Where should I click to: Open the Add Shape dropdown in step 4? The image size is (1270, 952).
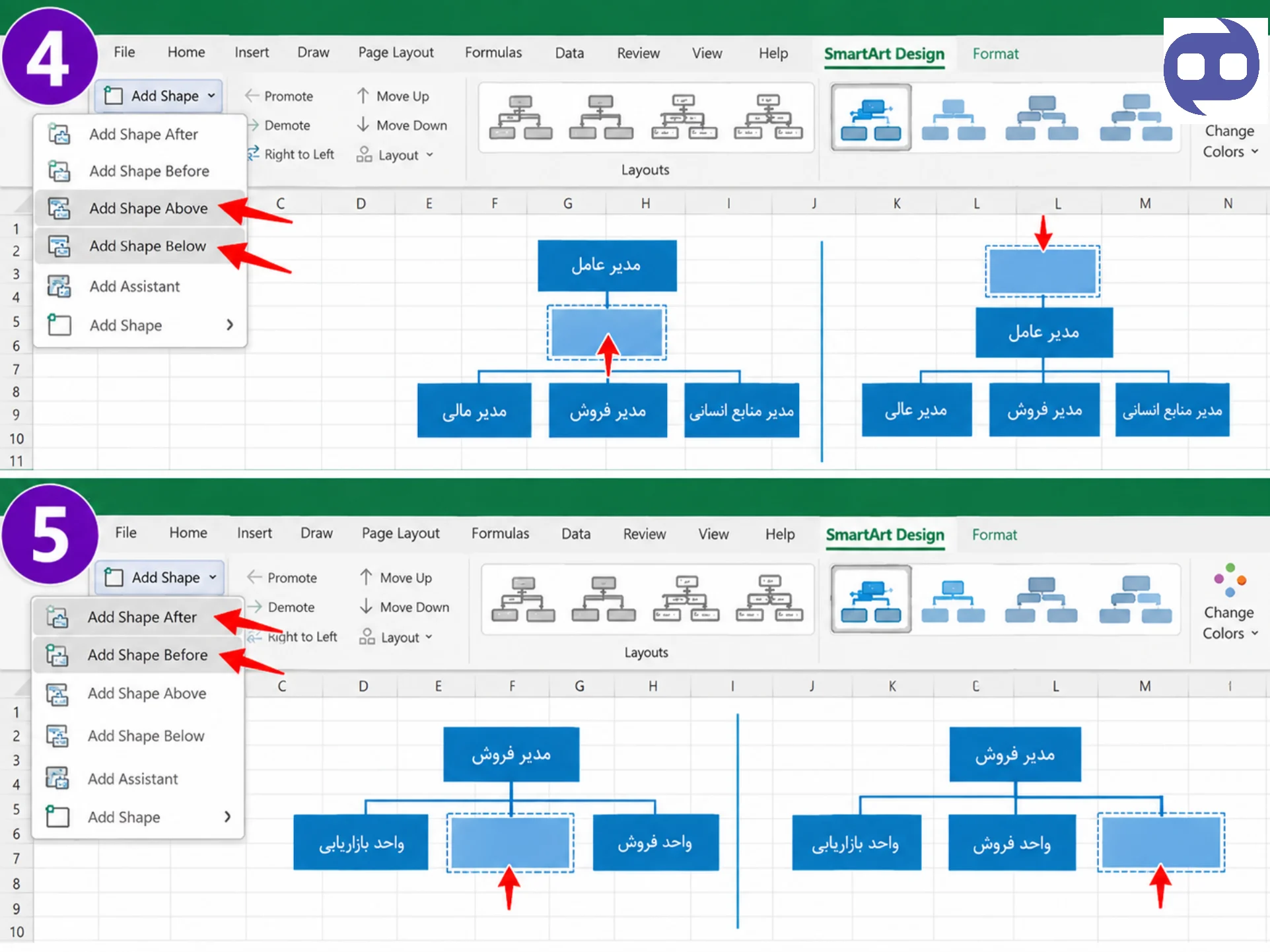tap(159, 96)
